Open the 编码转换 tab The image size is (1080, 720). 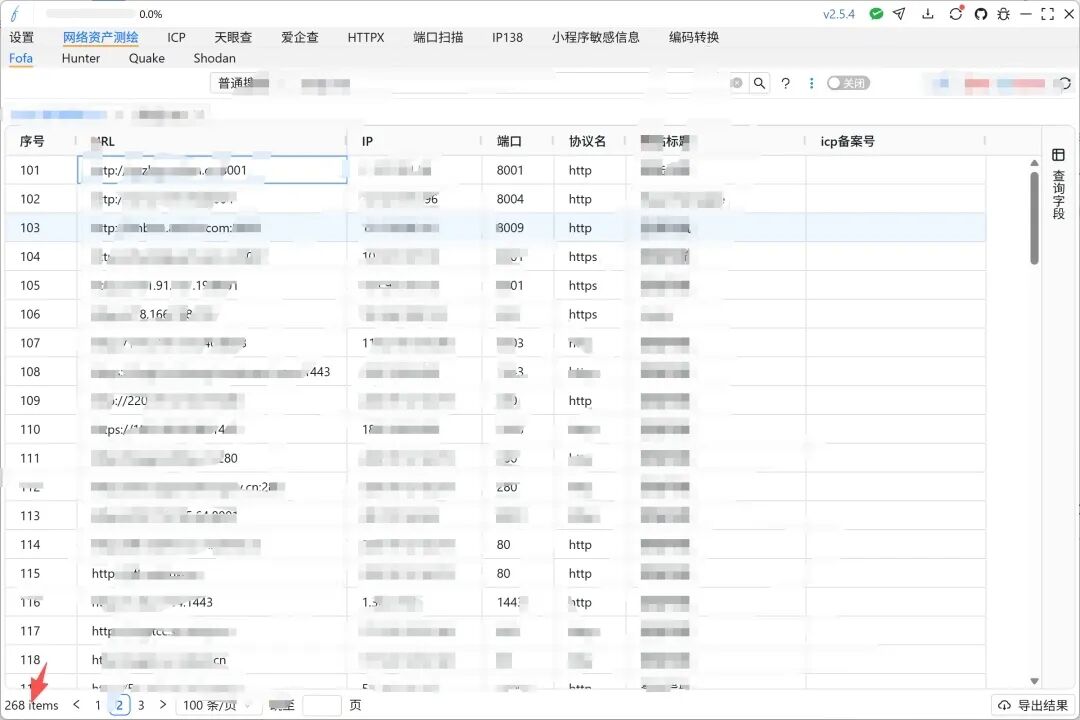[694, 37]
